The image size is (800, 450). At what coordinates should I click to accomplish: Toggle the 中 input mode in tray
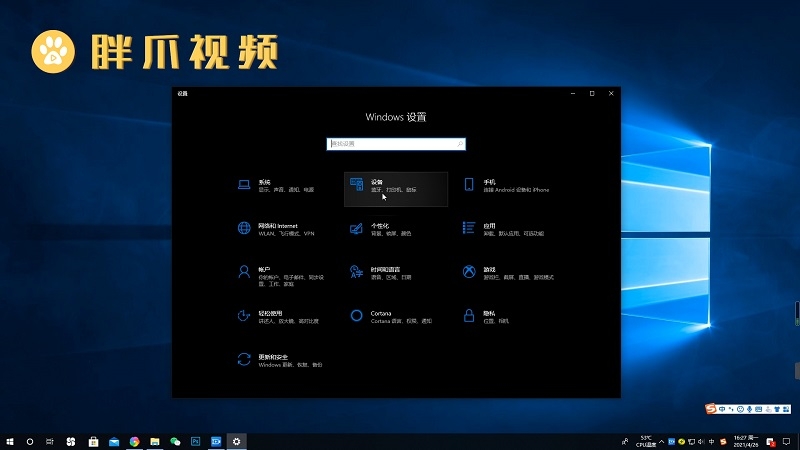pyautogui.click(x=711, y=442)
